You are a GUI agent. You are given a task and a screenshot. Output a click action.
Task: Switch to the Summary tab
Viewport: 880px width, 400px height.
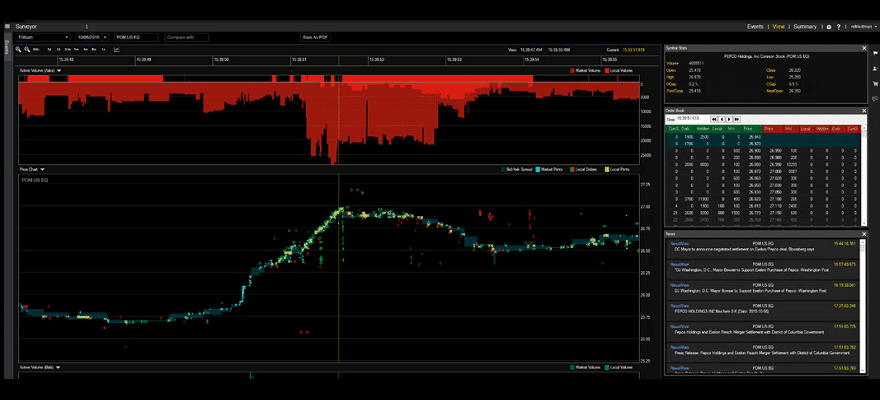pos(805,26)
